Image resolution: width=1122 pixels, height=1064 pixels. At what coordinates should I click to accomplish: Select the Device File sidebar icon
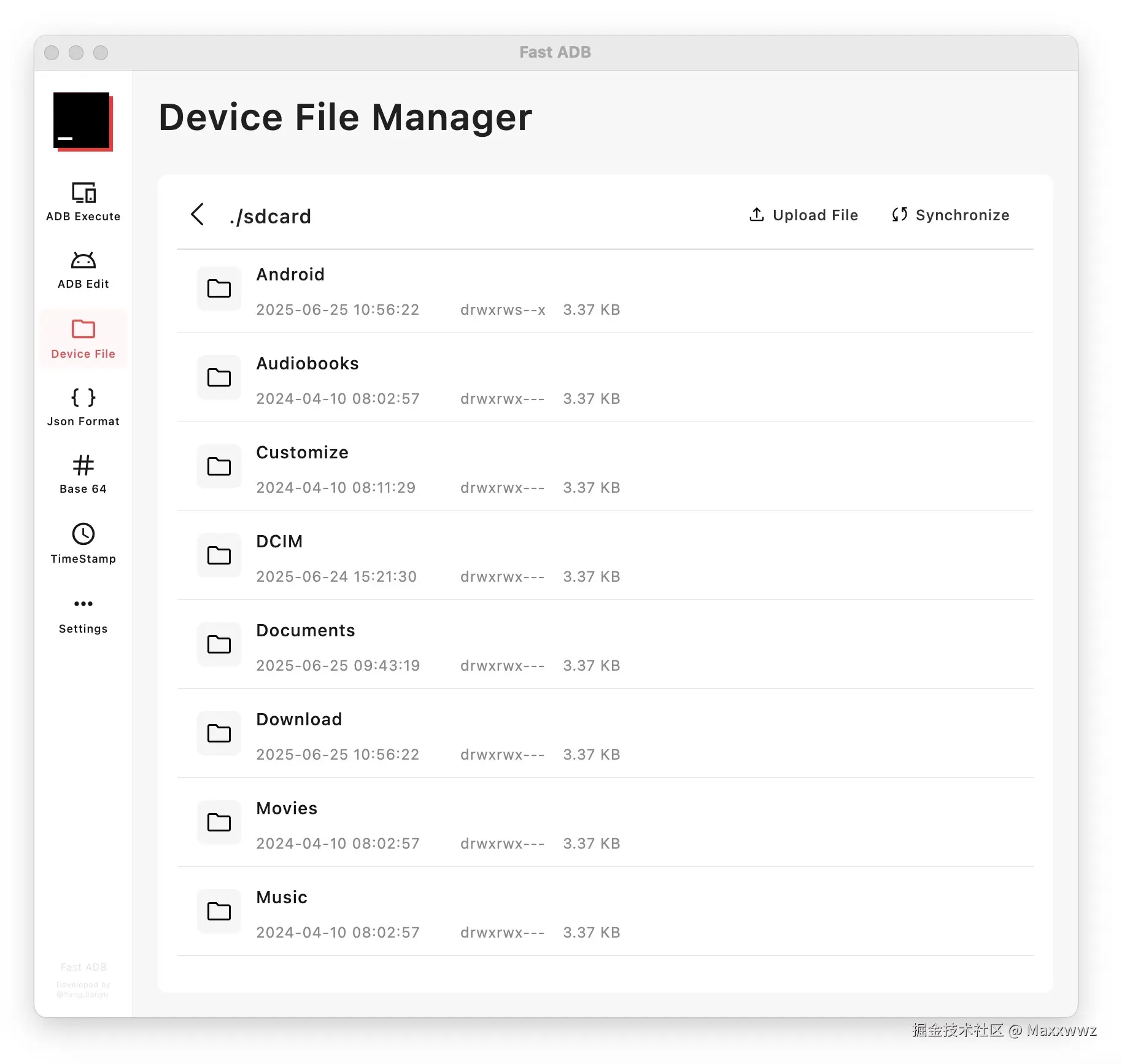coord(83,338)
